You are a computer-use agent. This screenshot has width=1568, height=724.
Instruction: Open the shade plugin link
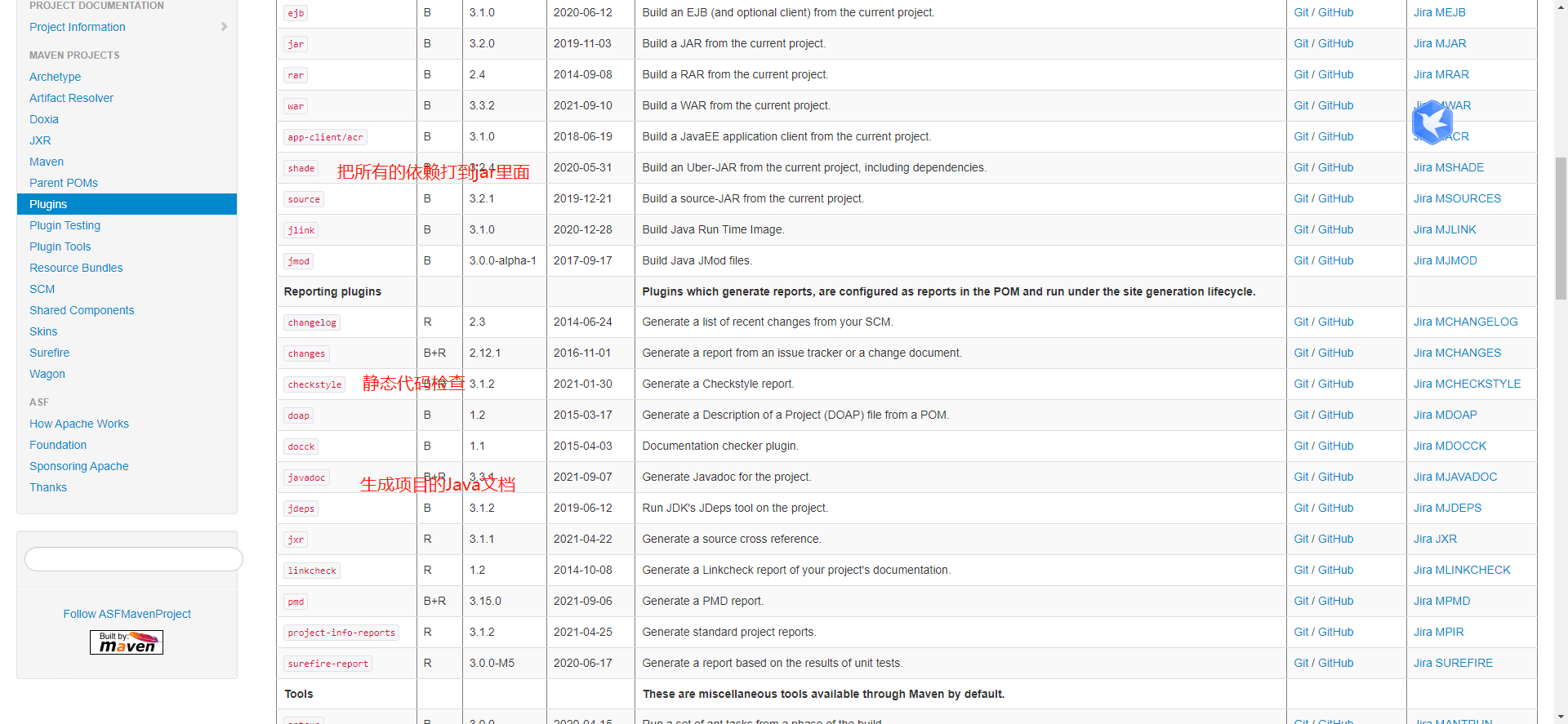point(301,168)
